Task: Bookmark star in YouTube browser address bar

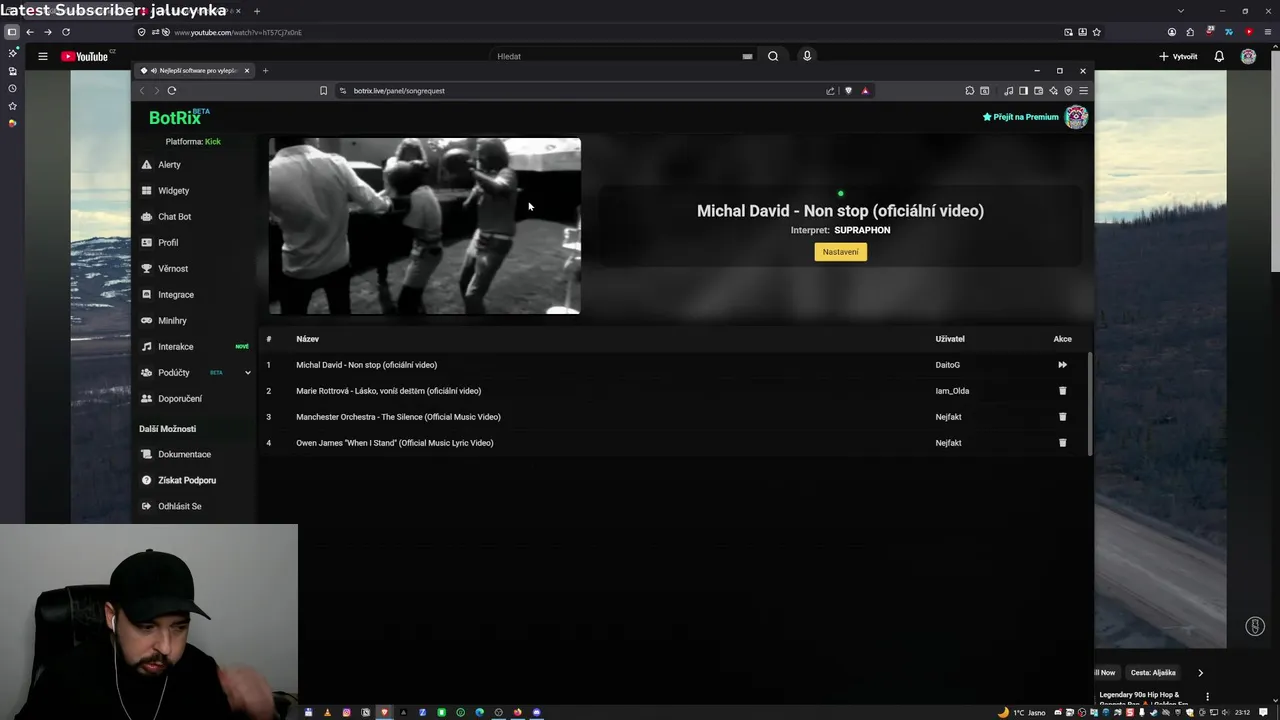Action: (1097, 32)
